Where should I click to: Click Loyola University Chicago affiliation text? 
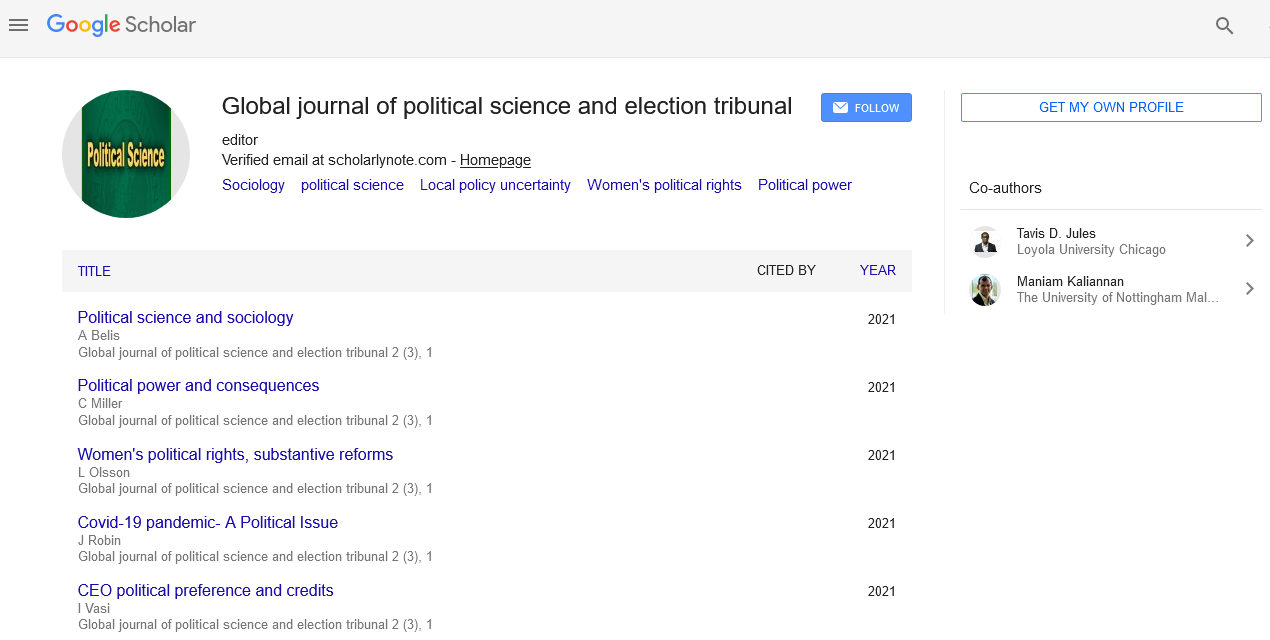(1091, 250)
